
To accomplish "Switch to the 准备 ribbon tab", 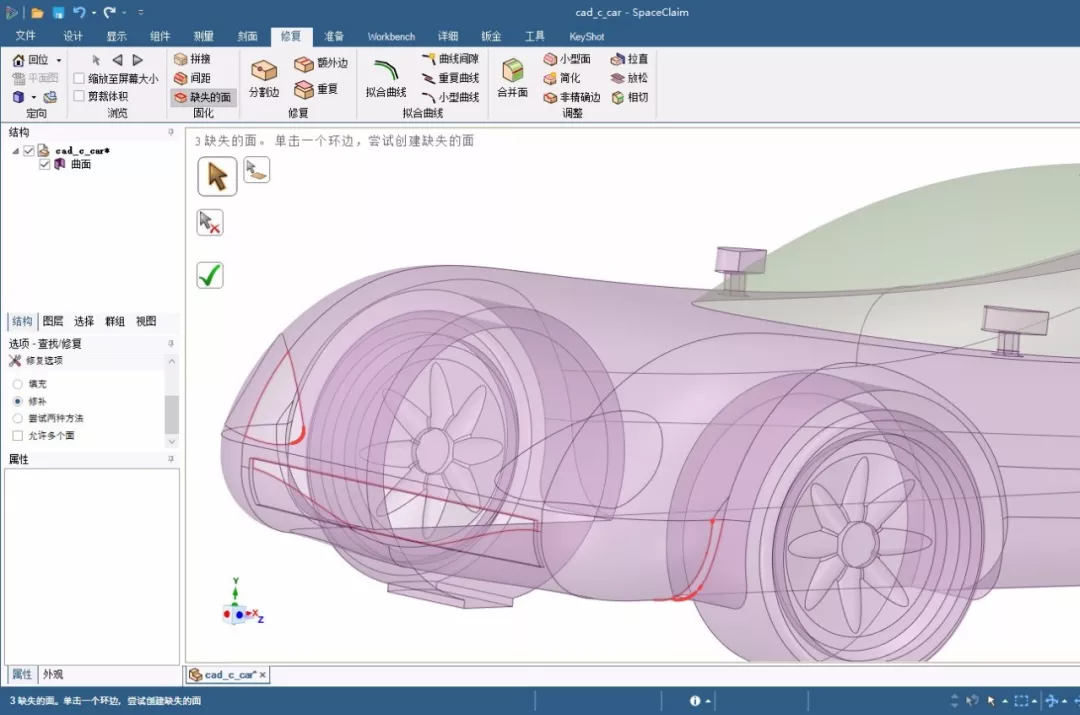I will tap(334, 36).
